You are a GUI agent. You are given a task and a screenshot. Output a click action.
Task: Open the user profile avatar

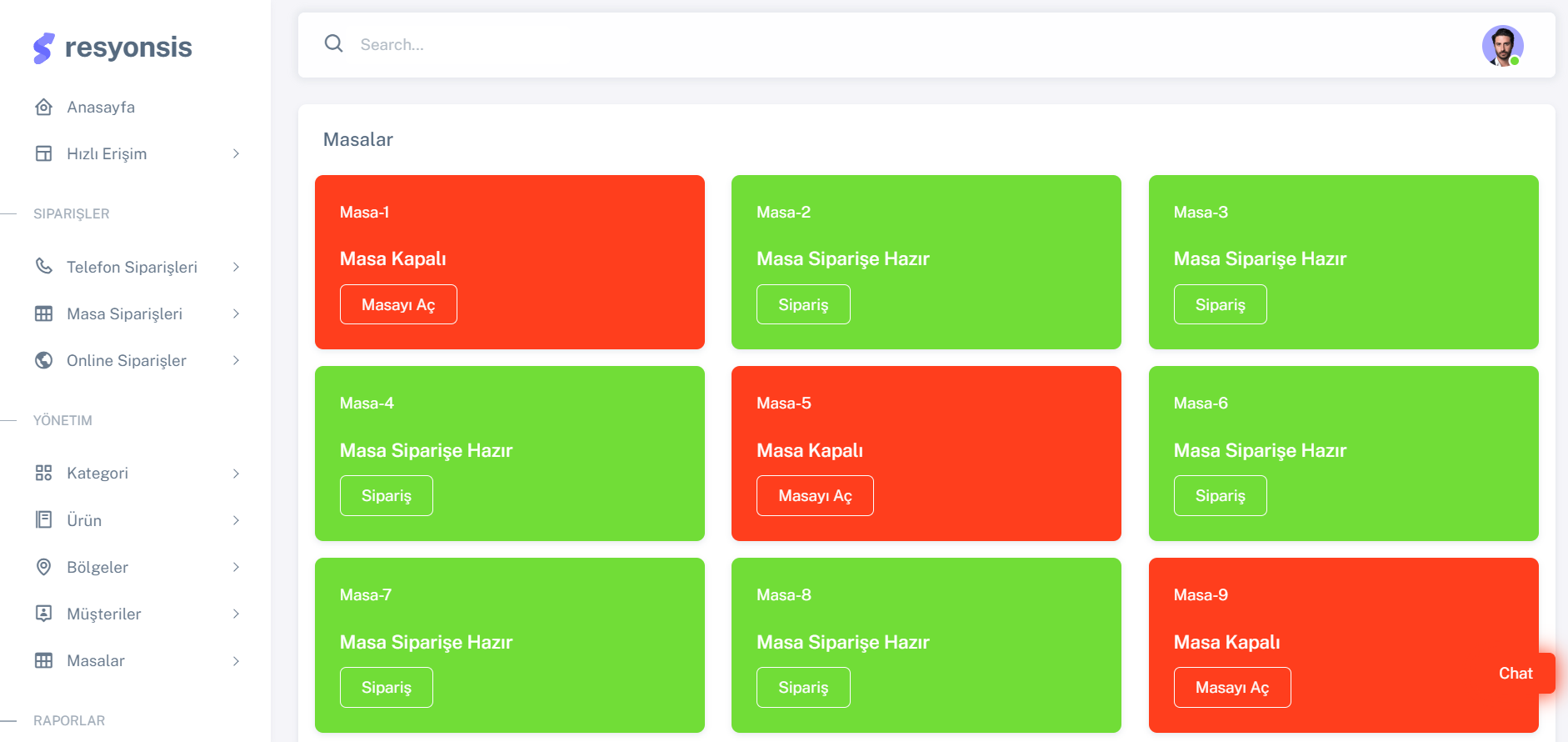pos(1503,45)
